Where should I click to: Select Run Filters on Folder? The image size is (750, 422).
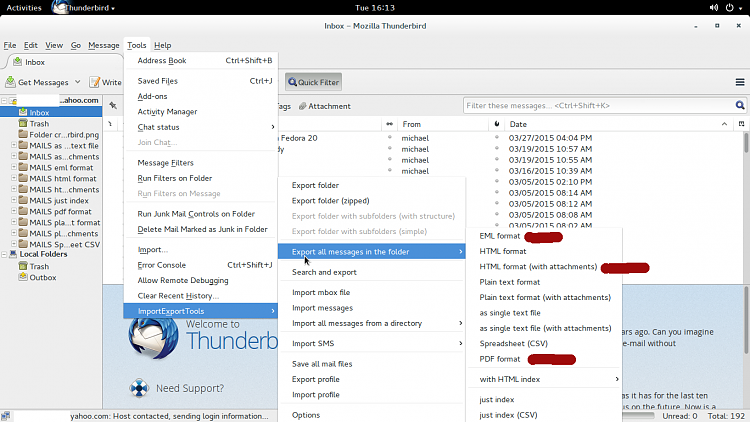200,178
